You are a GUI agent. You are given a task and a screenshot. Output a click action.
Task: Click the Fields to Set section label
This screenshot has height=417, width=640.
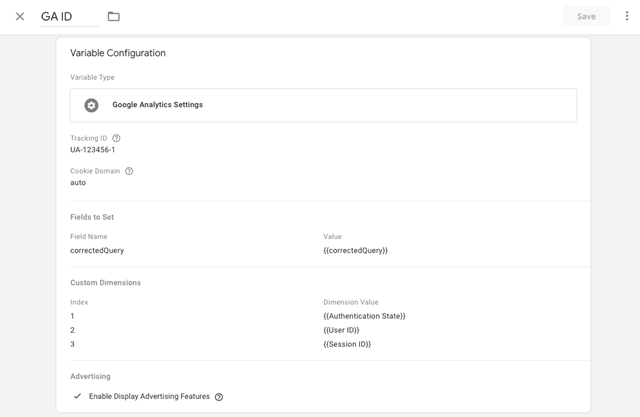92,217
